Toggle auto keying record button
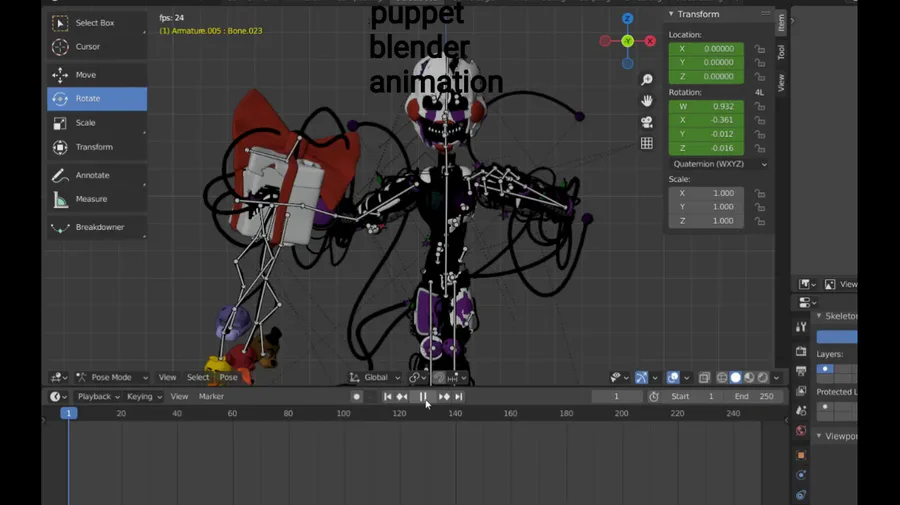 point(356,397)
